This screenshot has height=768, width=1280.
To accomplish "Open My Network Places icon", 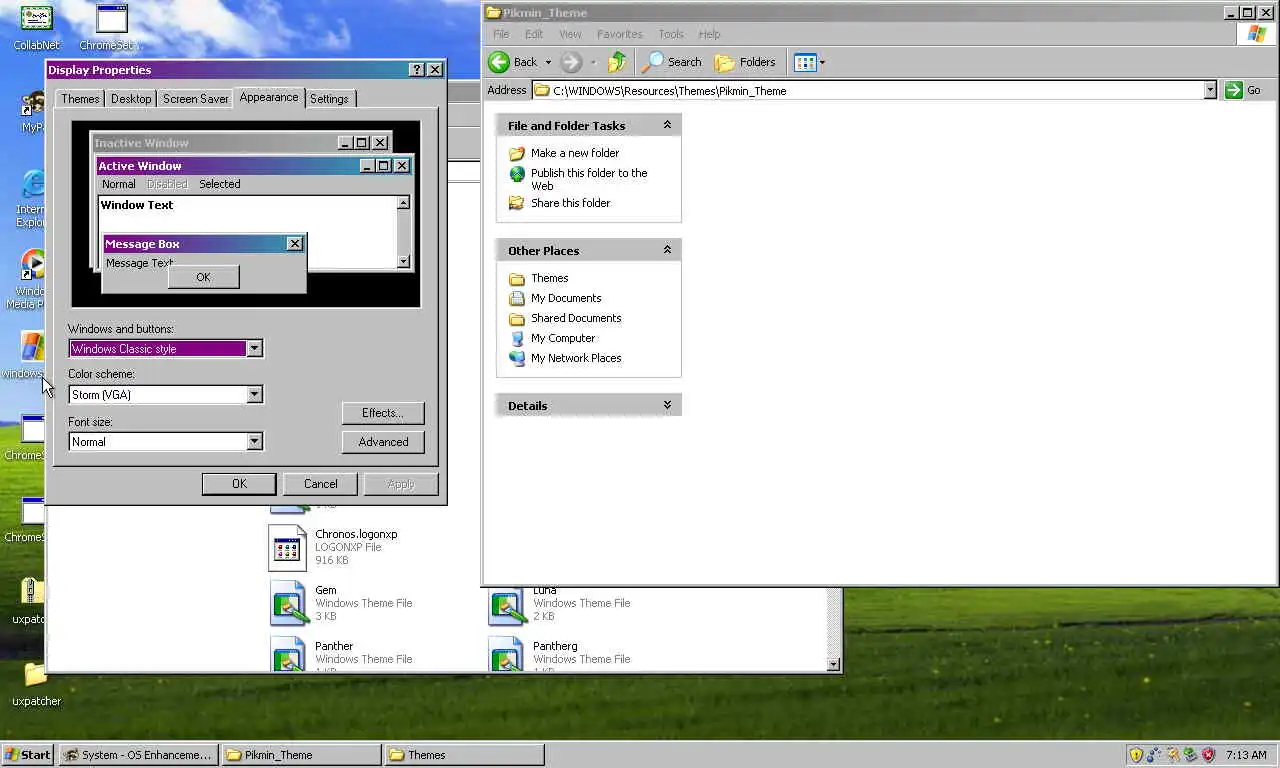I will [517, 358].
